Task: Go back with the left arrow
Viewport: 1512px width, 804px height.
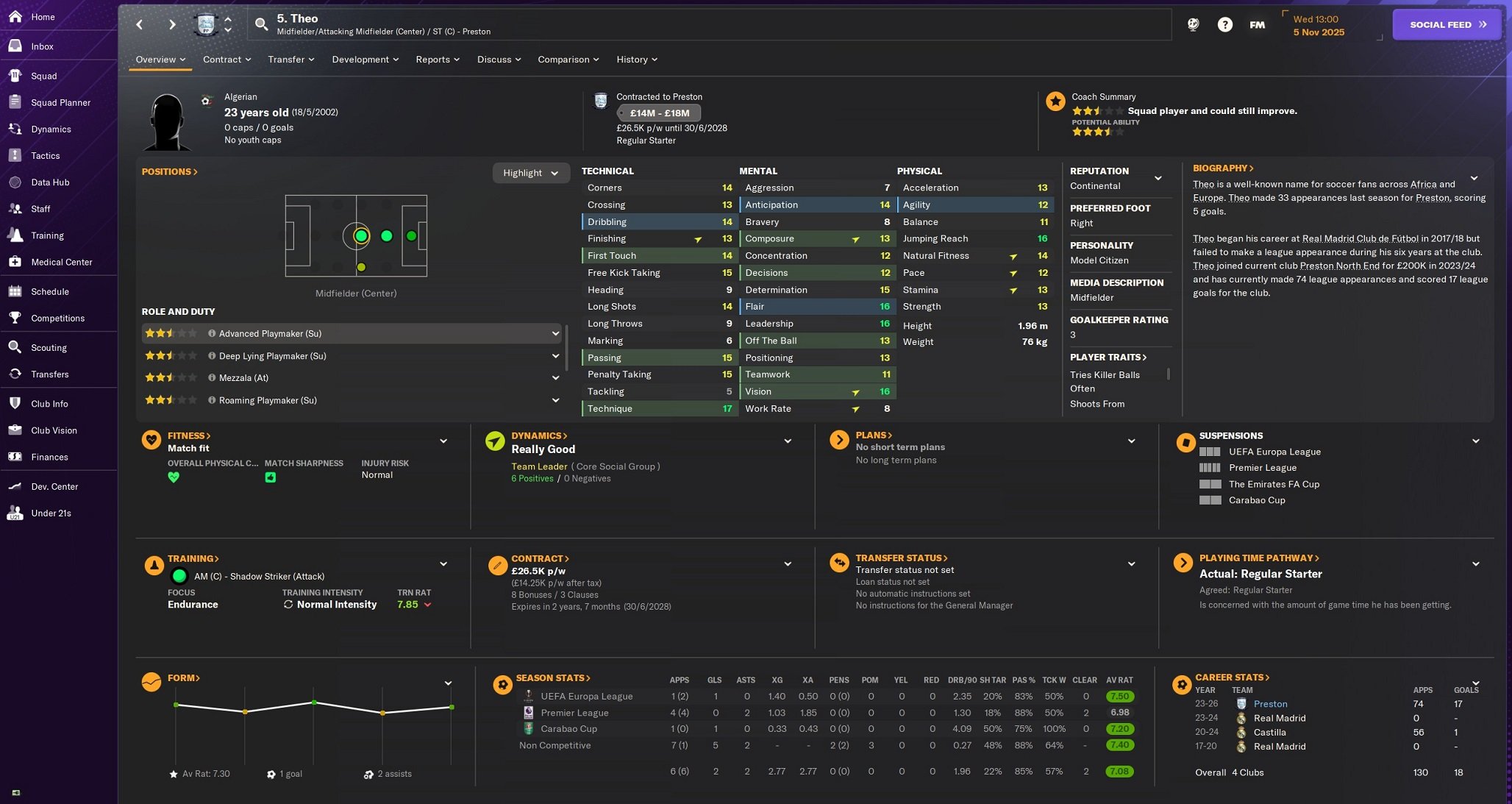Action: [139, 24]
